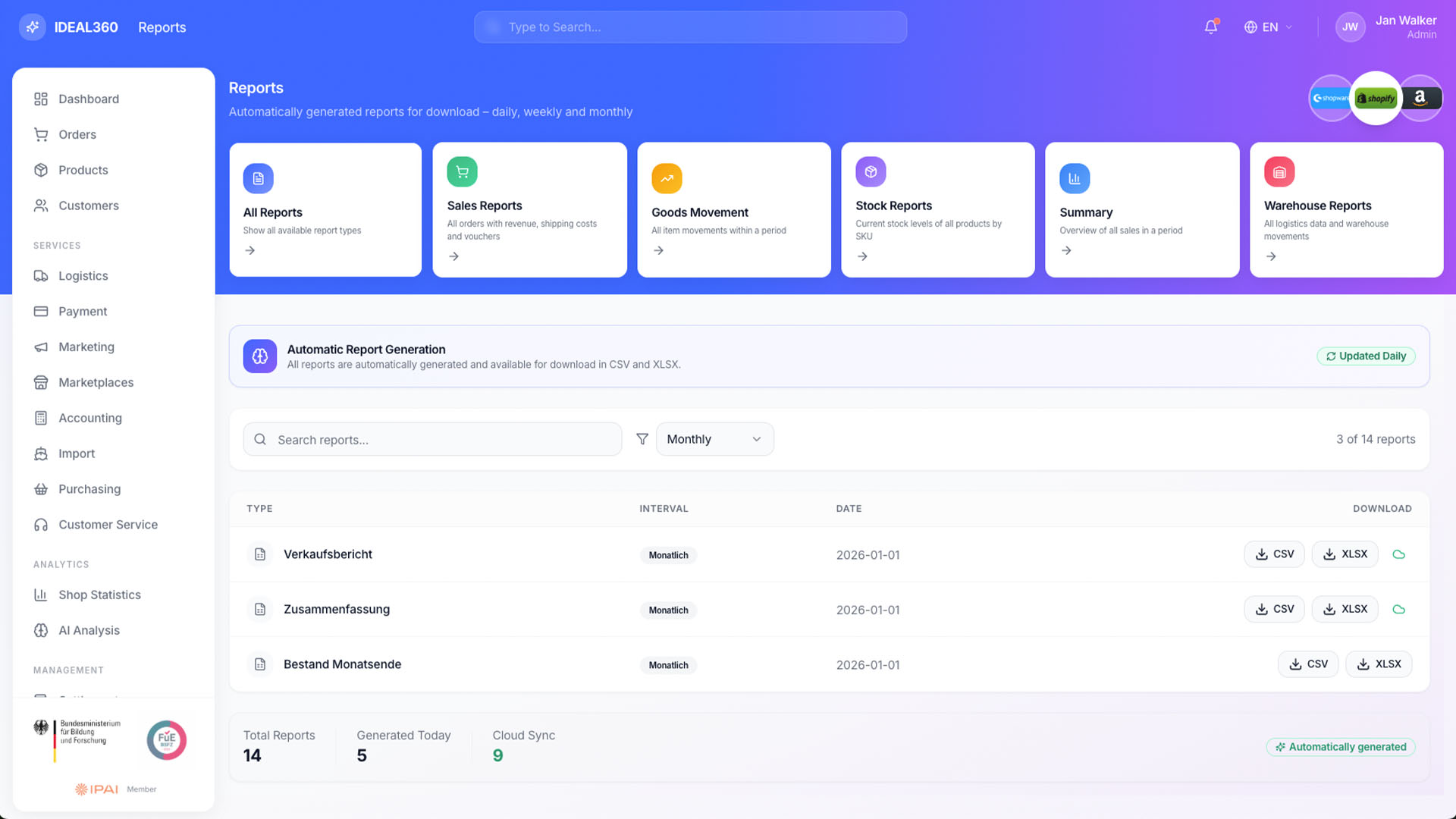Download Verkaufsbericht as CSV
Viewport: 1456px width, 819px height.
pyautogui.click(x=1274, y=554)
